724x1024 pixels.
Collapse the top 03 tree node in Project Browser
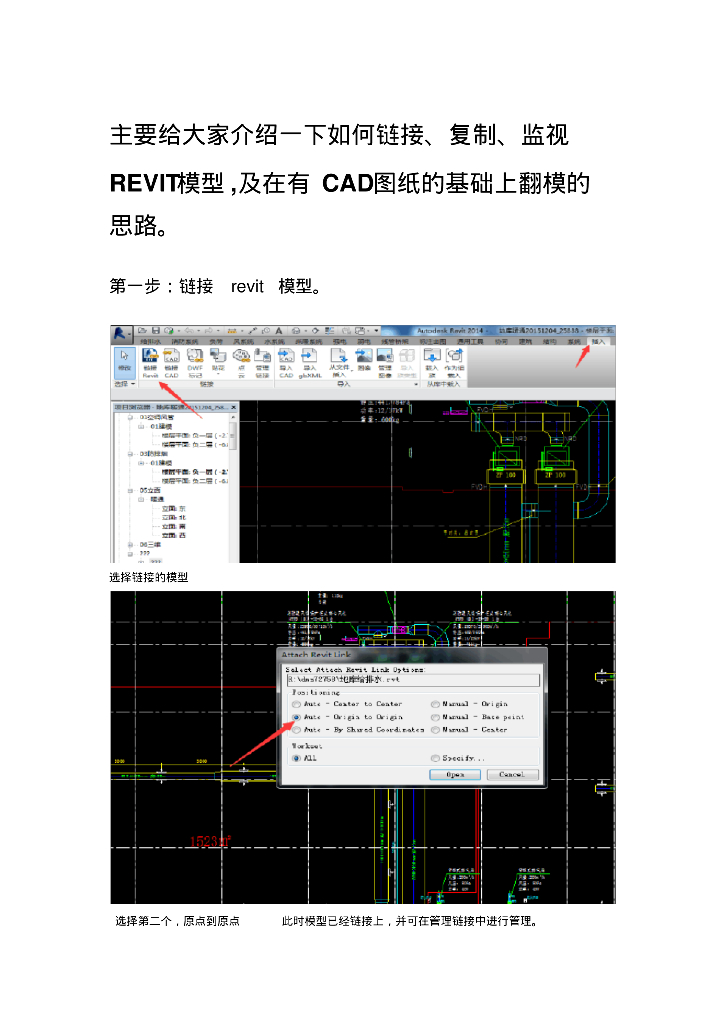[x=131, y=417]
